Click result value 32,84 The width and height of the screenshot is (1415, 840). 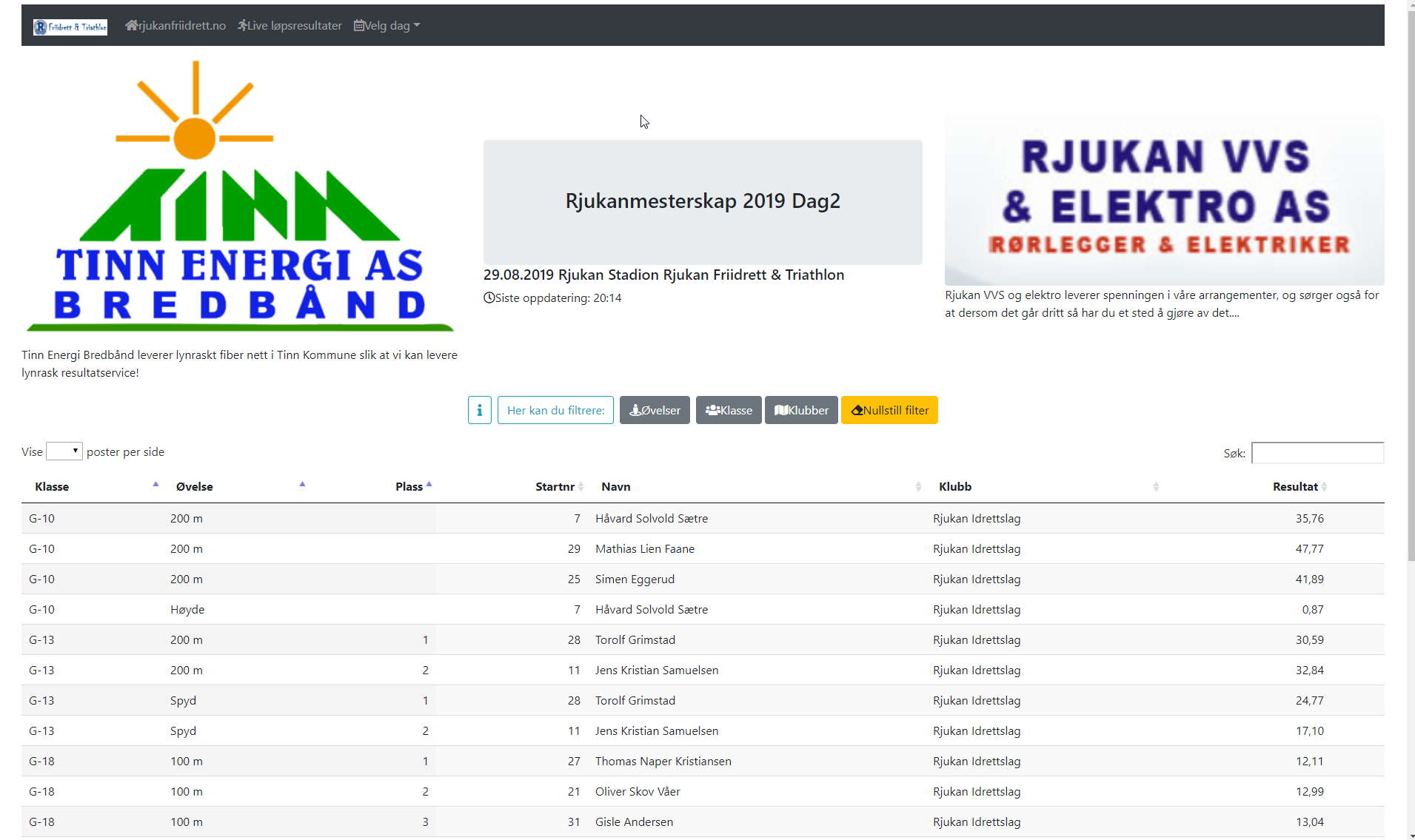click(1309, 670)
